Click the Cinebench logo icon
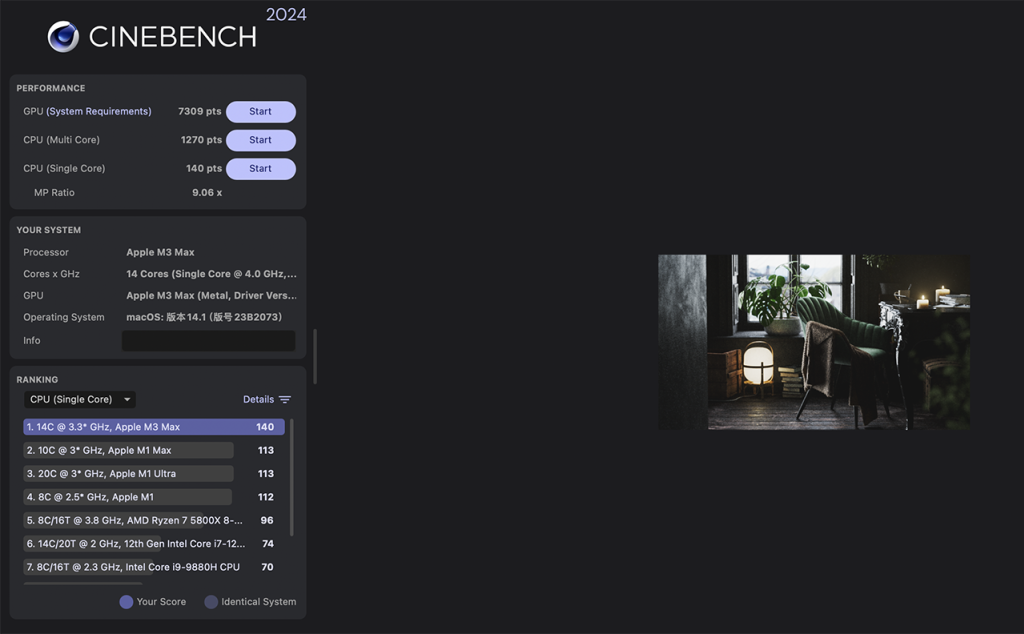The width and height of the screenshot is (1024, 634). (x=63, y=37)
